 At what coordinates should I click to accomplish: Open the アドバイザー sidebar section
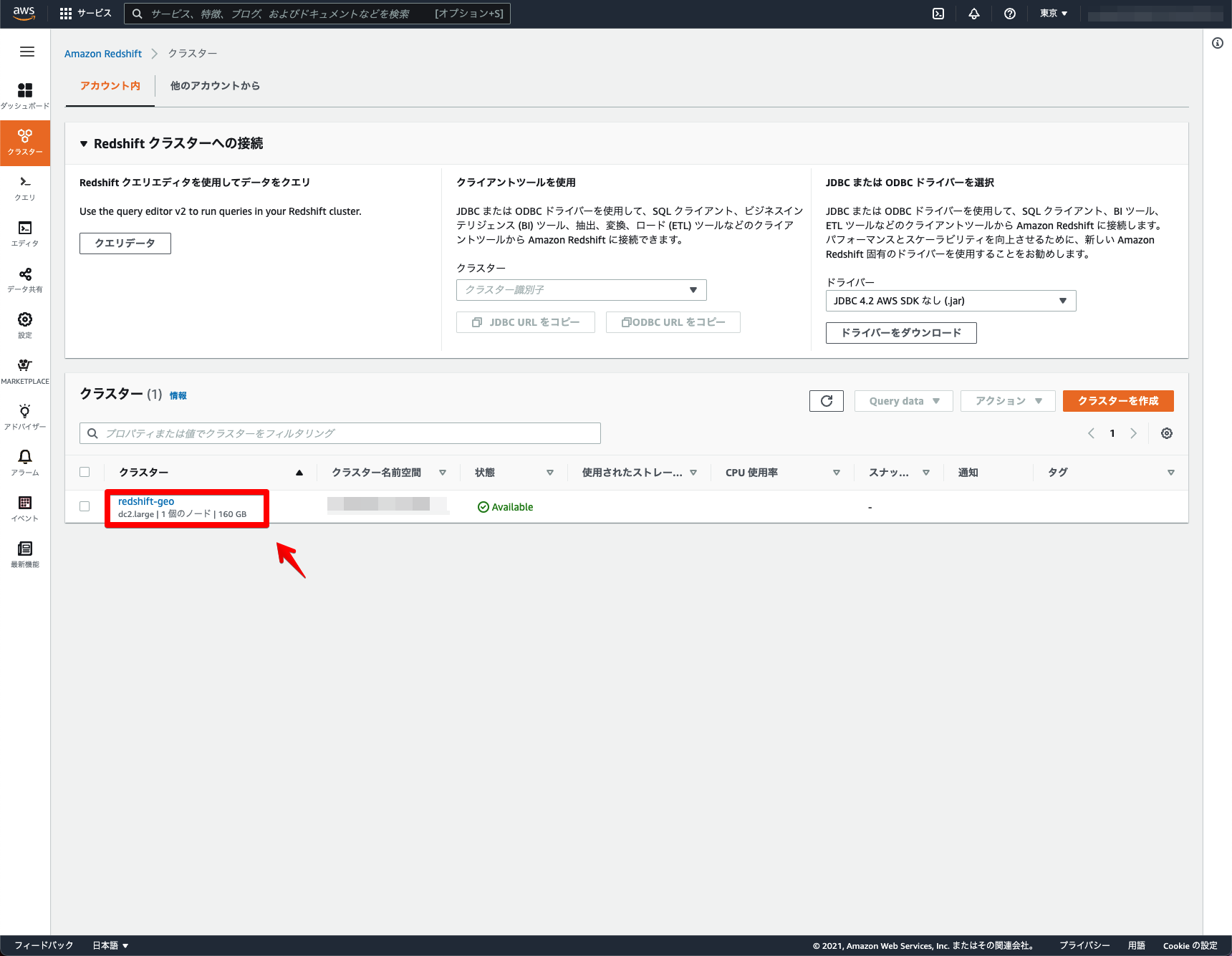click(25, 416)
